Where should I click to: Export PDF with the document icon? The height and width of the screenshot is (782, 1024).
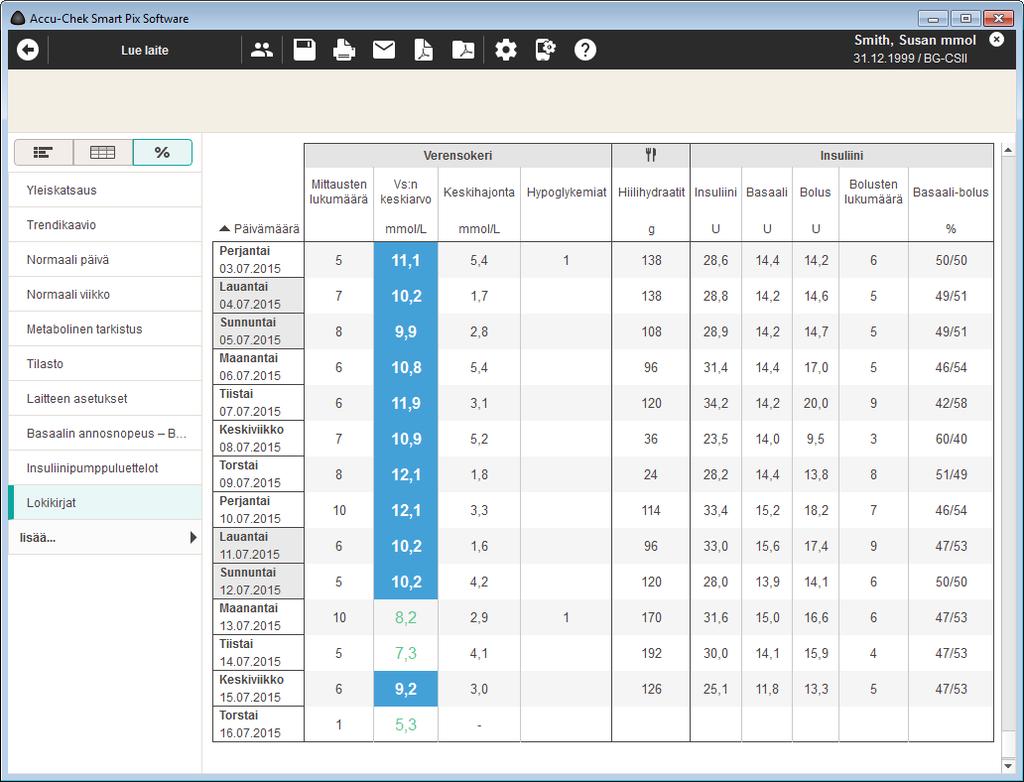[424, 50]
